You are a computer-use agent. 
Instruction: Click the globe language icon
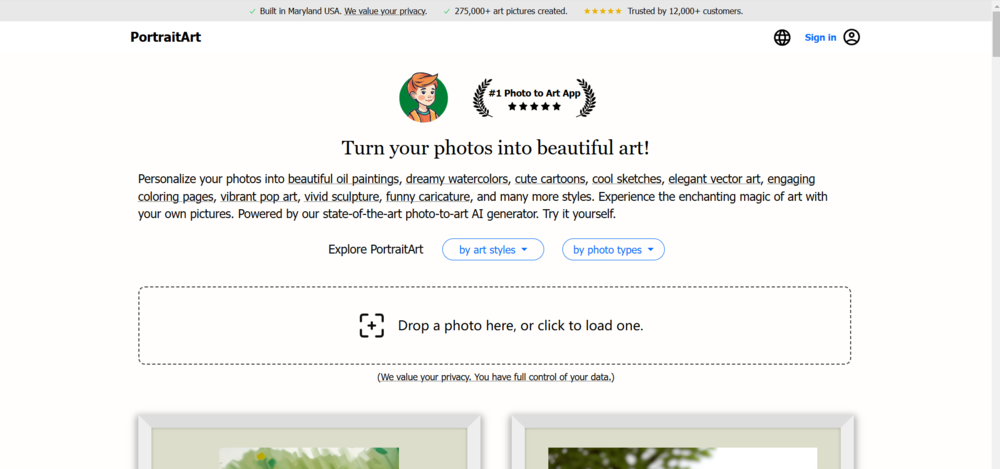782,38
